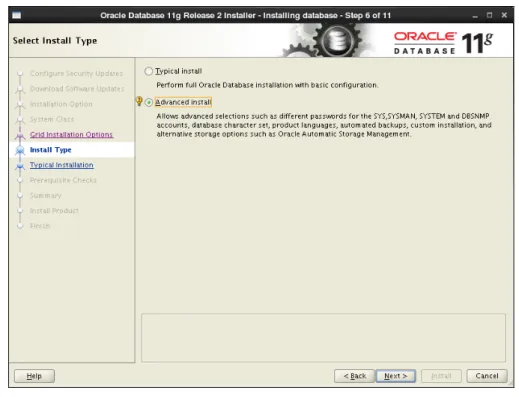519x397 pixels.
Task: Click the Install Product step
Action: click(x=54, y=211)
